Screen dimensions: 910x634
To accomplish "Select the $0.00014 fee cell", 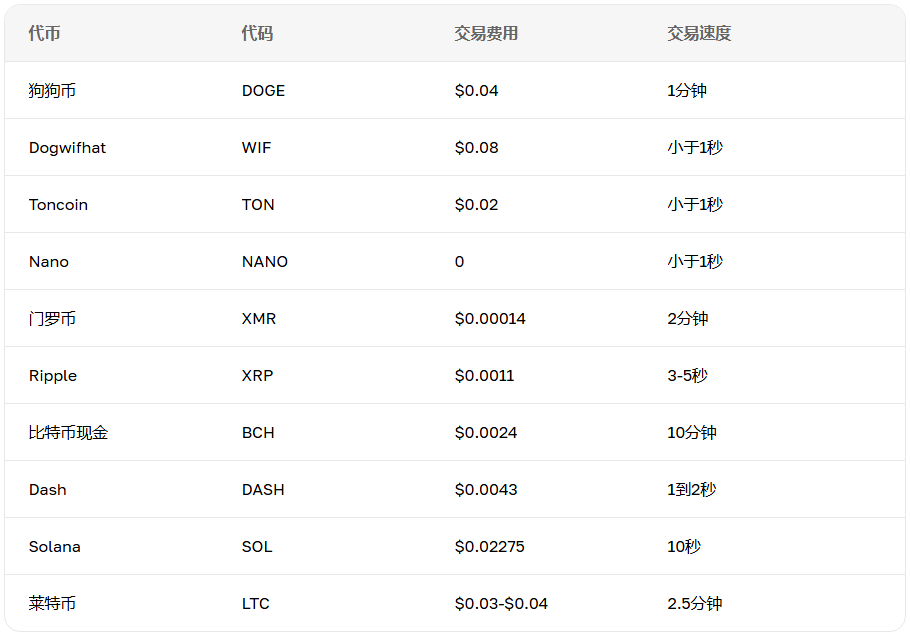I will (490, 318).
